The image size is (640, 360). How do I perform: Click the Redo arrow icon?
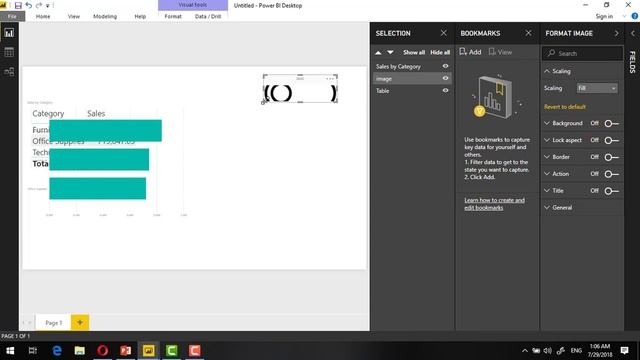(x=39, y=5)
